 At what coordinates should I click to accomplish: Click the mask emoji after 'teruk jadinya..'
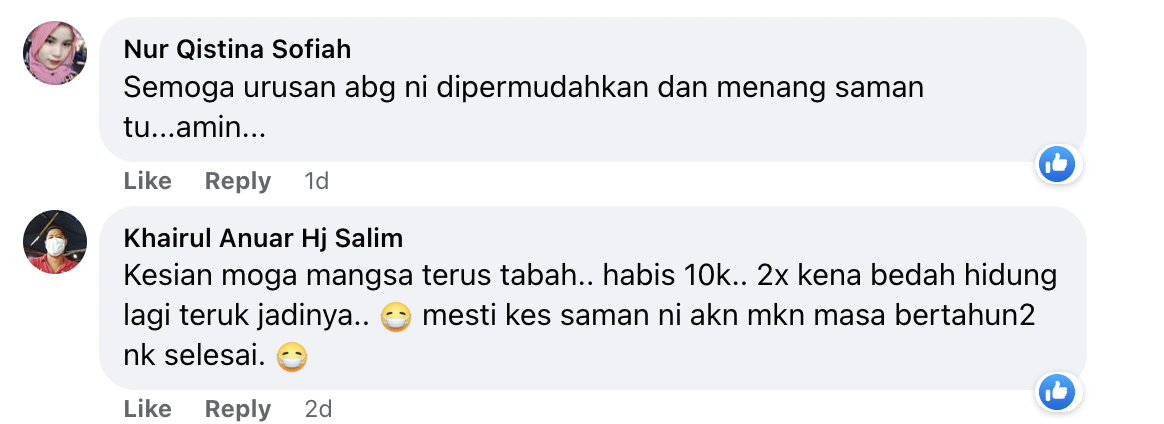[395, 318]
